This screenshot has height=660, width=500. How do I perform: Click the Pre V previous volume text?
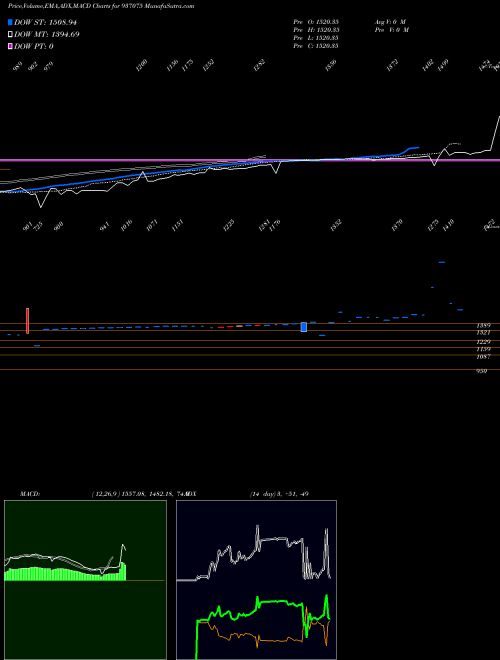pyautogui.click(x=391, y=30)
